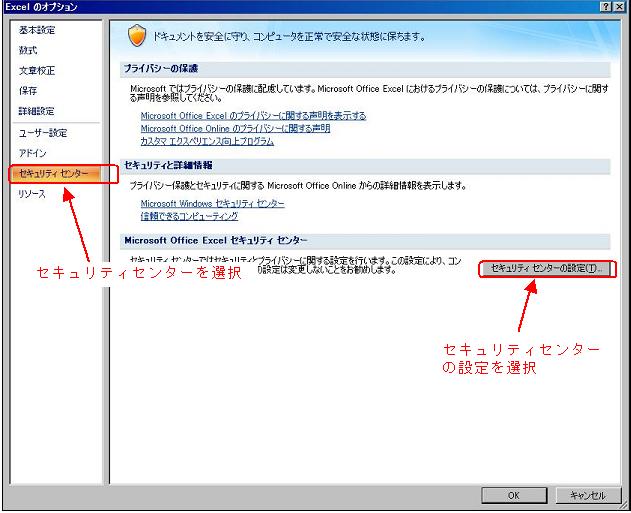Screen dimensions: 631x513
Task: Confirm the dialog with OK
Action: pos(514,495)
